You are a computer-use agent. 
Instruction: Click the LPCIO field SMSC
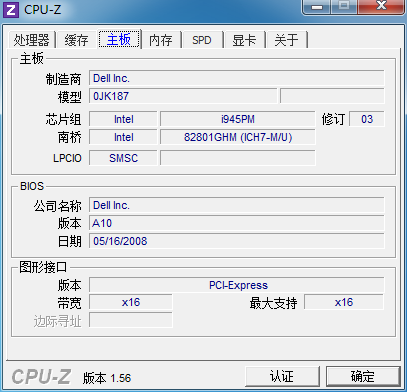[x=123, y=158]
